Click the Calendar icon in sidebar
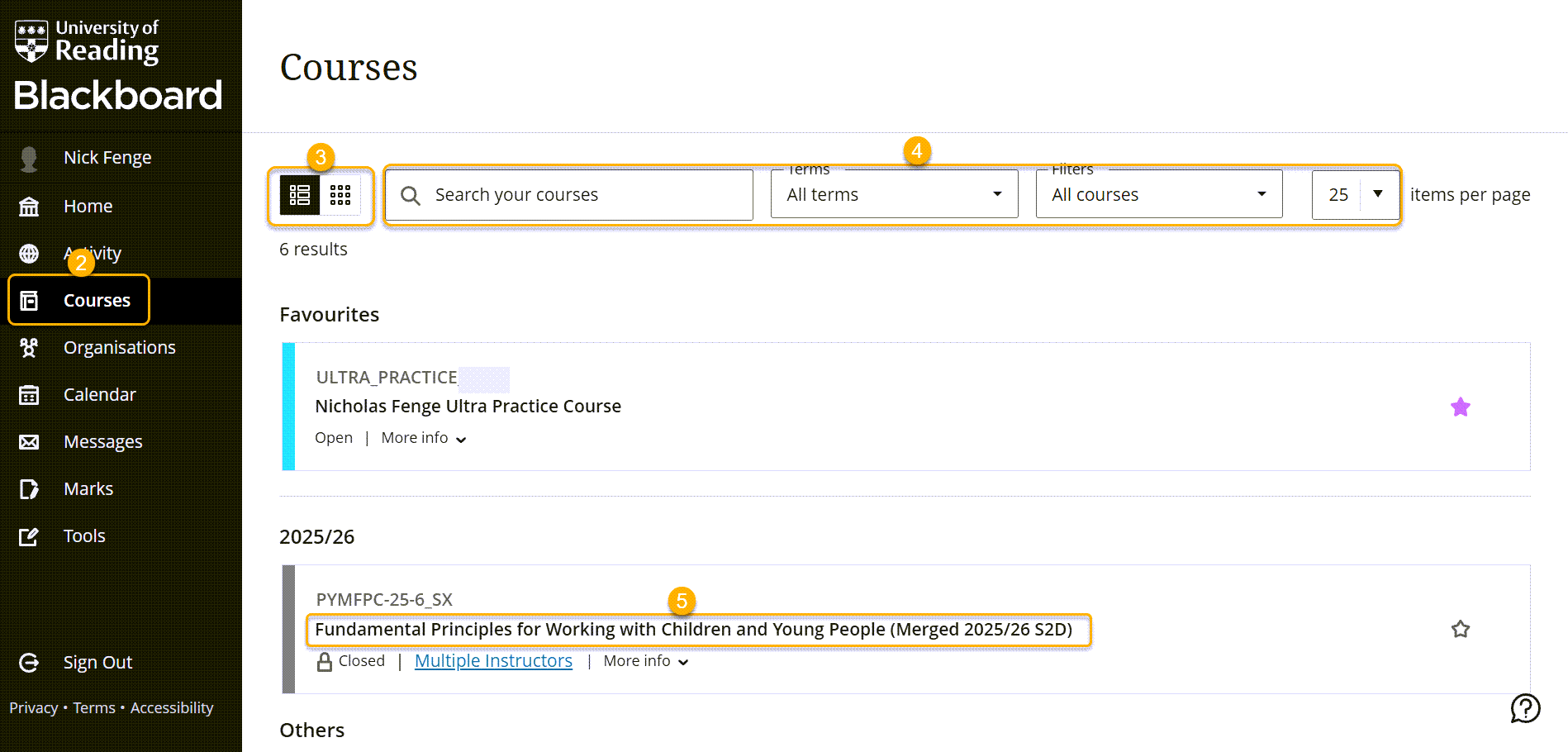 coord(29,395)
